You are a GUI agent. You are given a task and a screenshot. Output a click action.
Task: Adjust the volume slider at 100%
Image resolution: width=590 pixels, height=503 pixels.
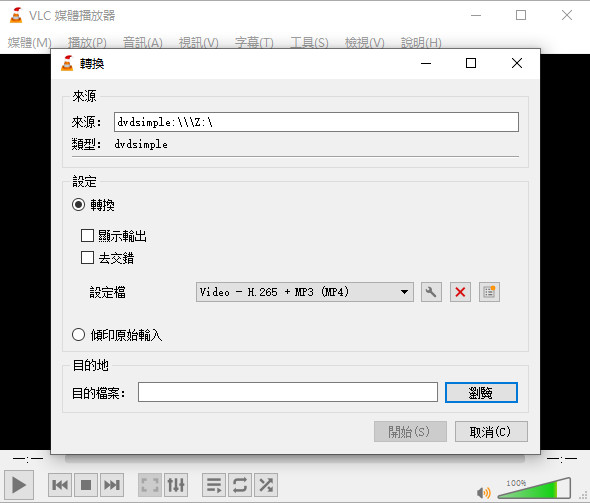(x=534, y=488)
